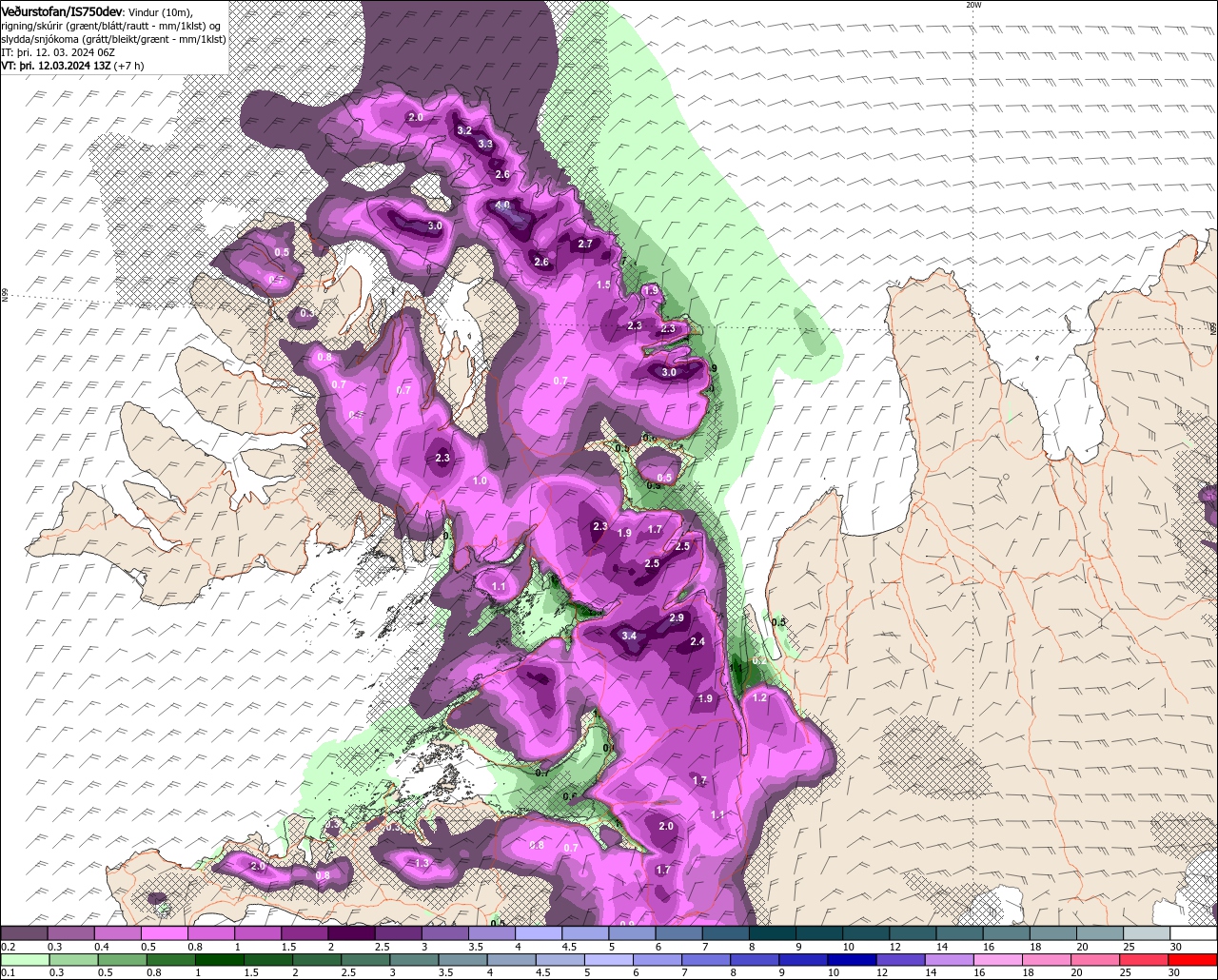The image size is (1218, 980).
Task: Click the '2.4' snowfall value on the map
Action: pyautogui.click(x=697, y=642)
